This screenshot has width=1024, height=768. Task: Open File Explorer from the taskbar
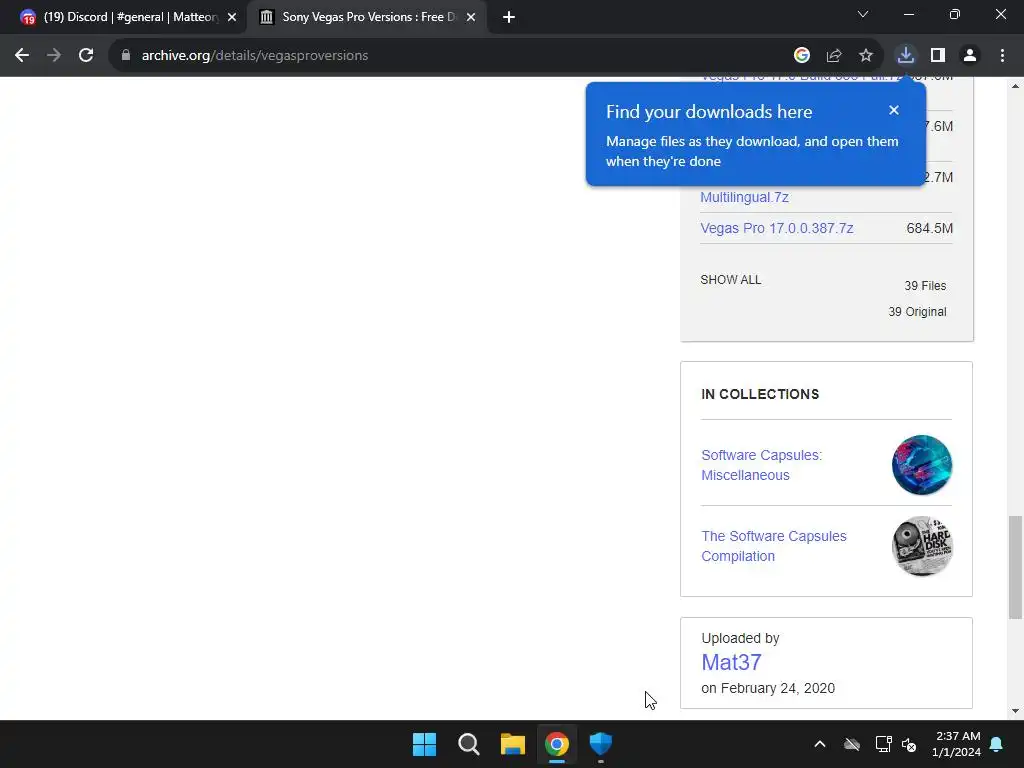tap(513, 744)
